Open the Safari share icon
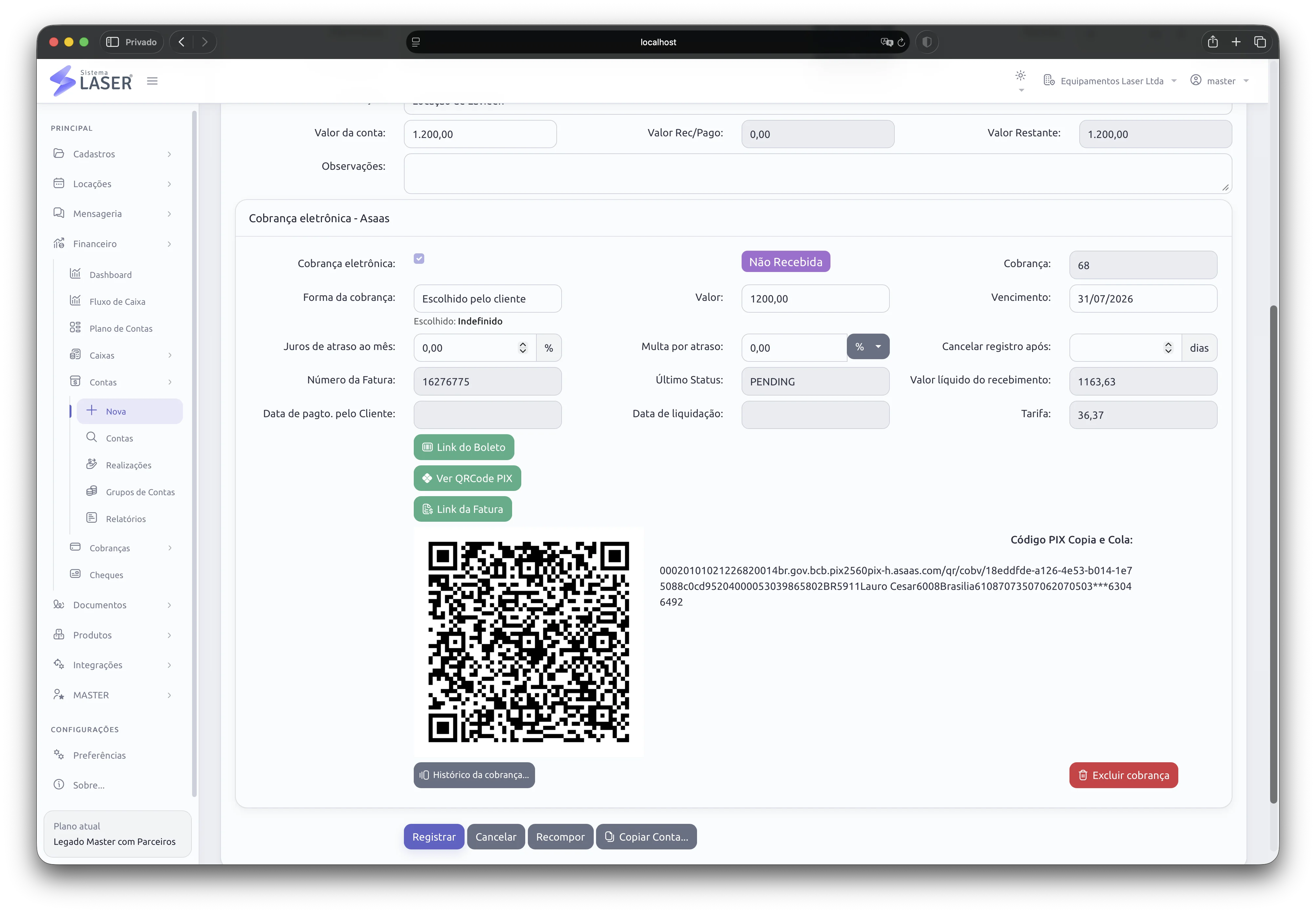Image resolution: width=1316 pixels, height=913 pixels. pyautogui.click(x=1212, y=42)
